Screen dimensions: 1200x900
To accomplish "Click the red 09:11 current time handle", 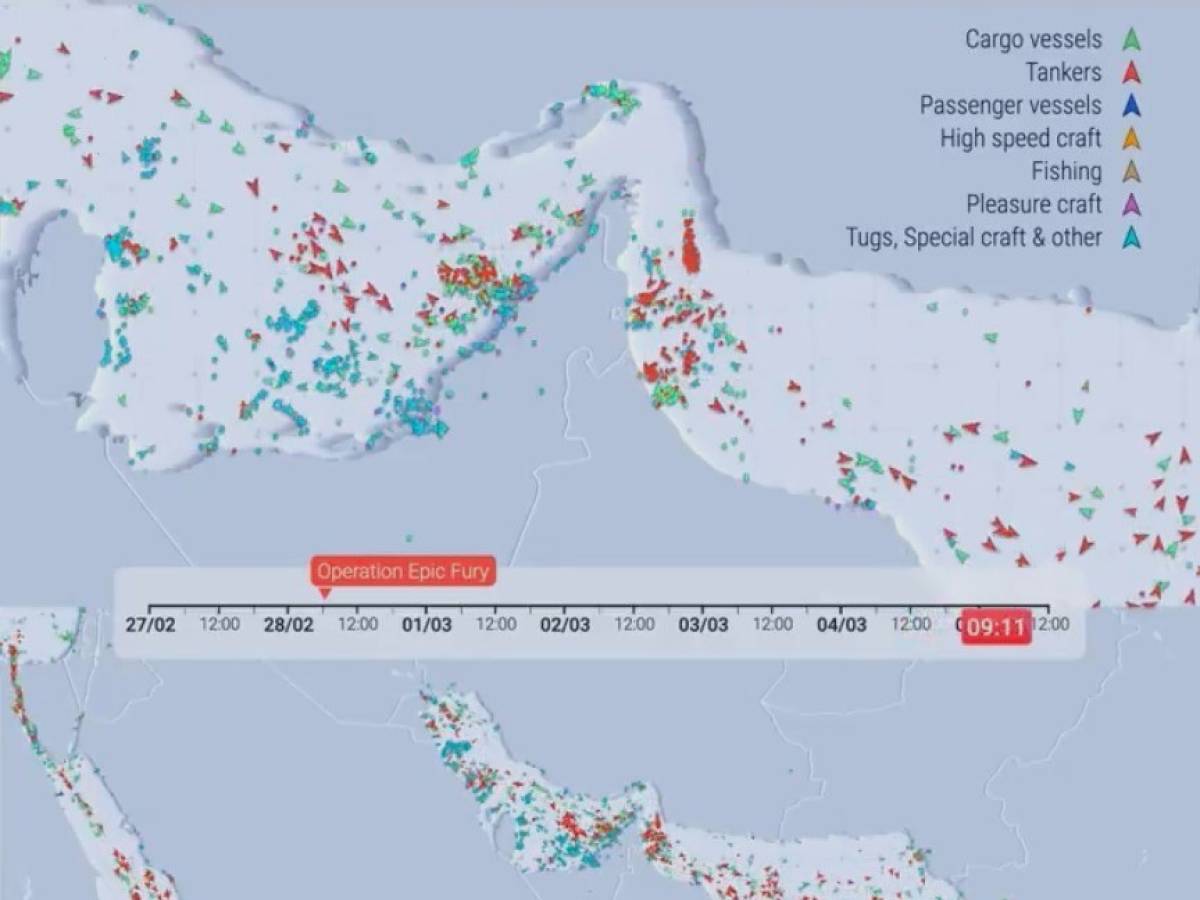I will 995,628.
